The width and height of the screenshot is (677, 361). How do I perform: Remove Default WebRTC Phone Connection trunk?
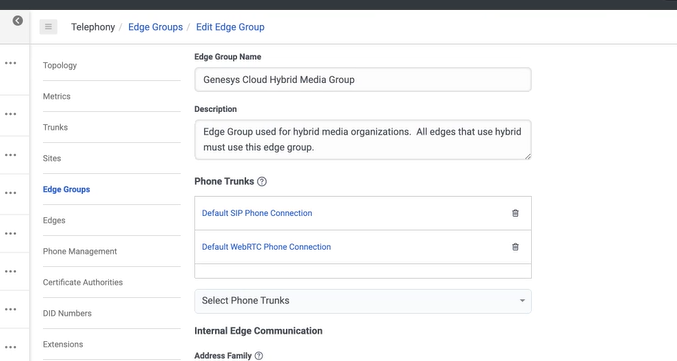tap(515, 247)
